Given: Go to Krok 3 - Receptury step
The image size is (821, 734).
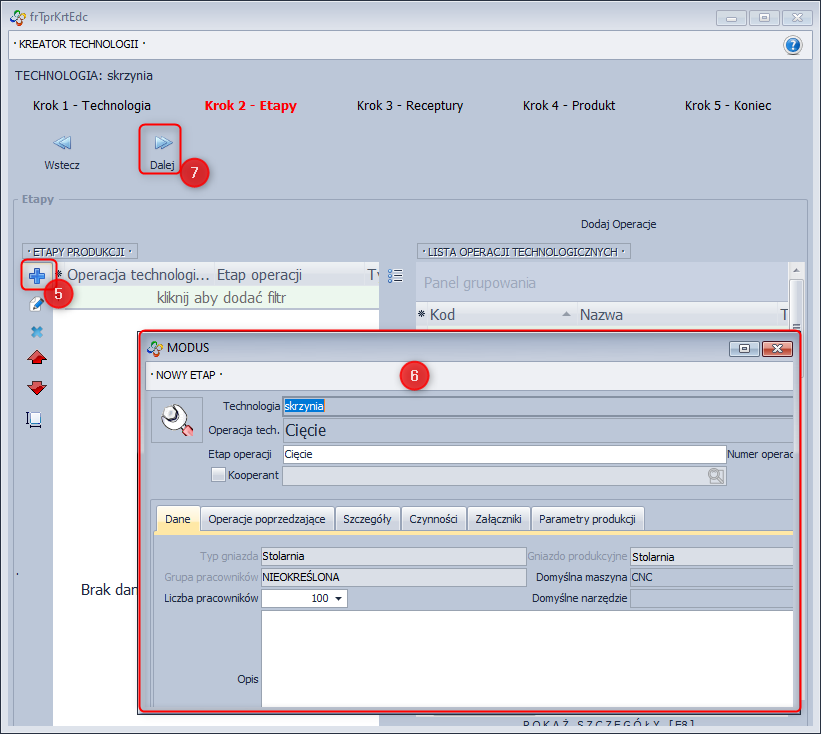Looking at the screenshot, I should pyautogui.click(x=410, y=105).
